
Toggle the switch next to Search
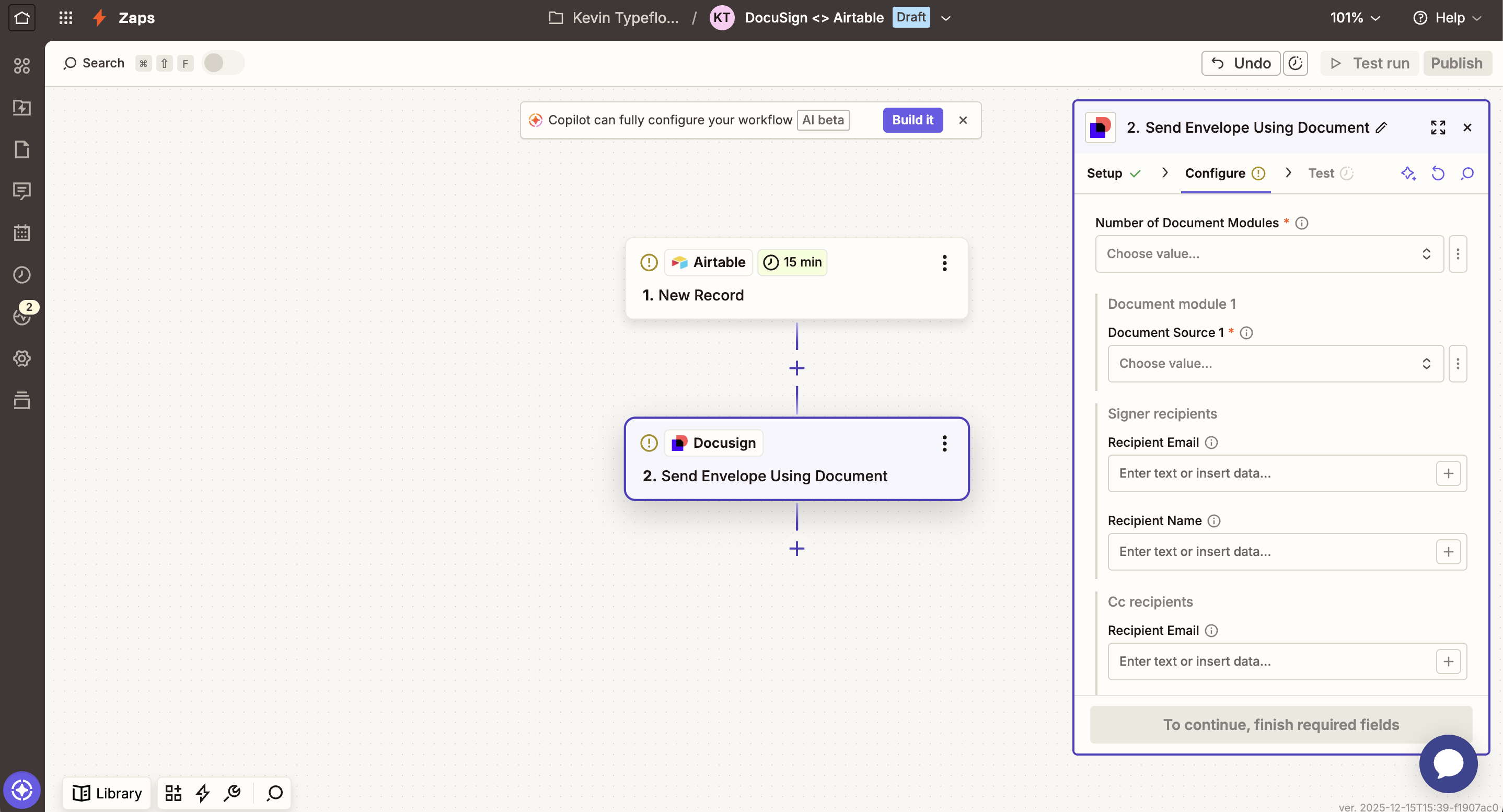[222, 63]
